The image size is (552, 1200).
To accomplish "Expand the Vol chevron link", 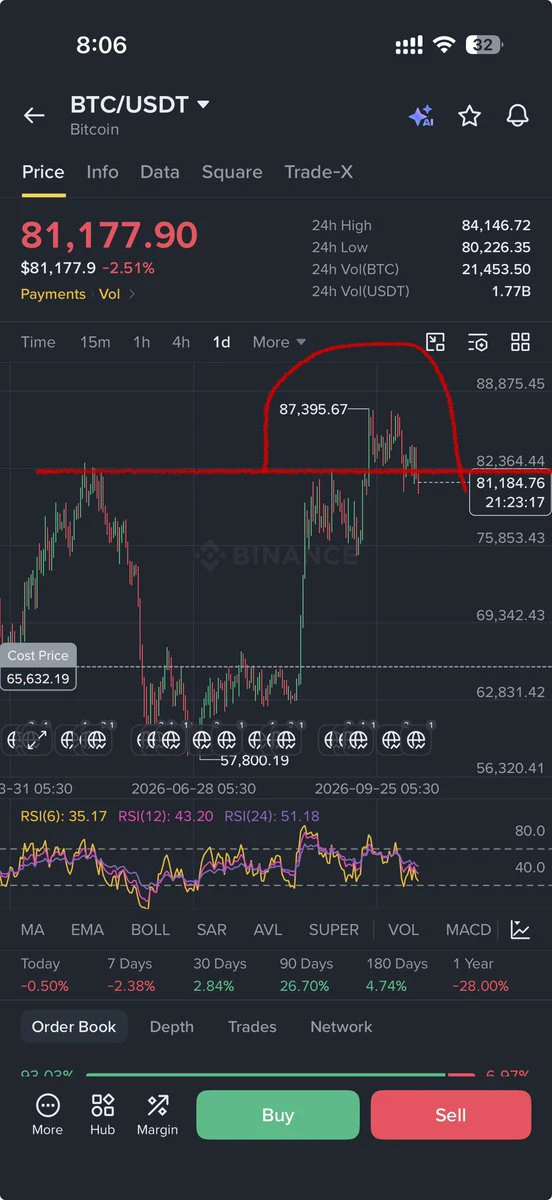I will (x=118, y=294).
